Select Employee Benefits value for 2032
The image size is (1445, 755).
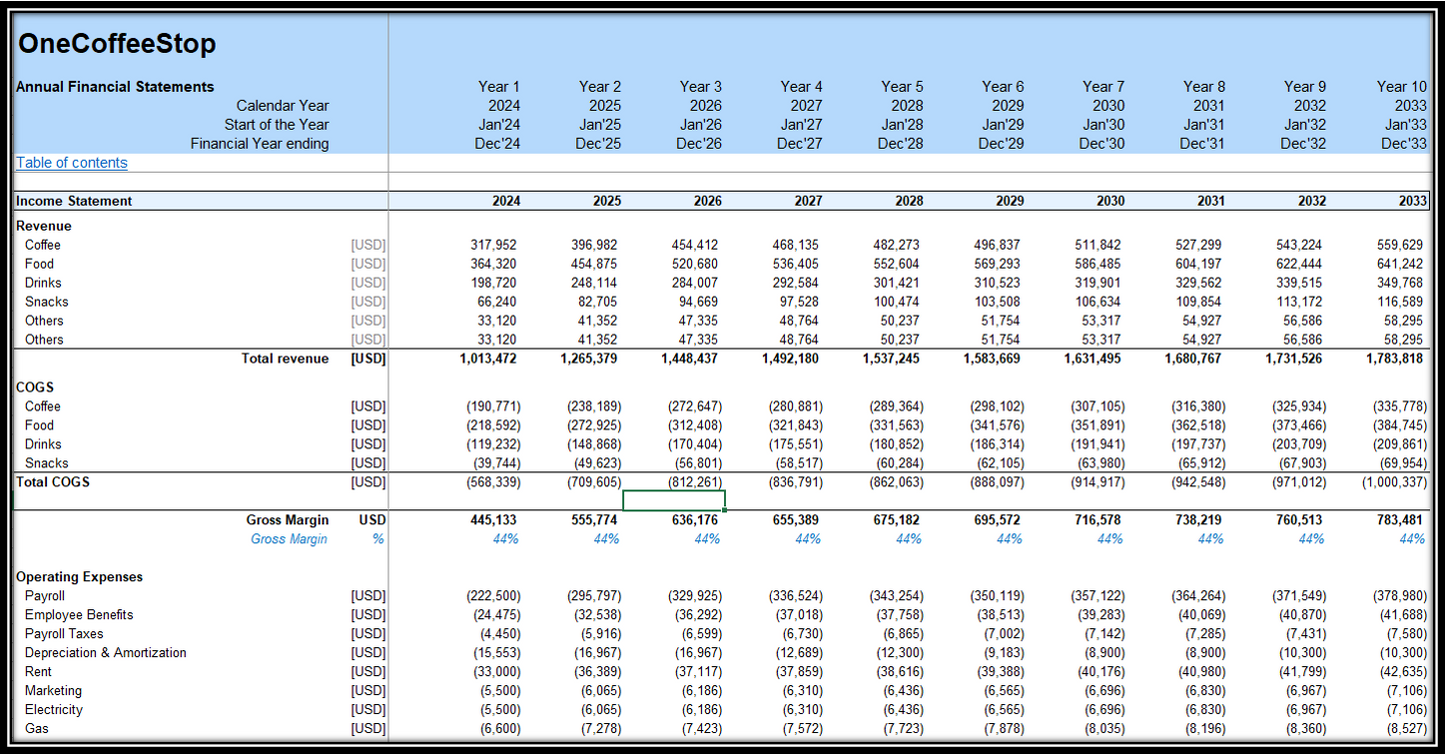tap(1303, 615)
